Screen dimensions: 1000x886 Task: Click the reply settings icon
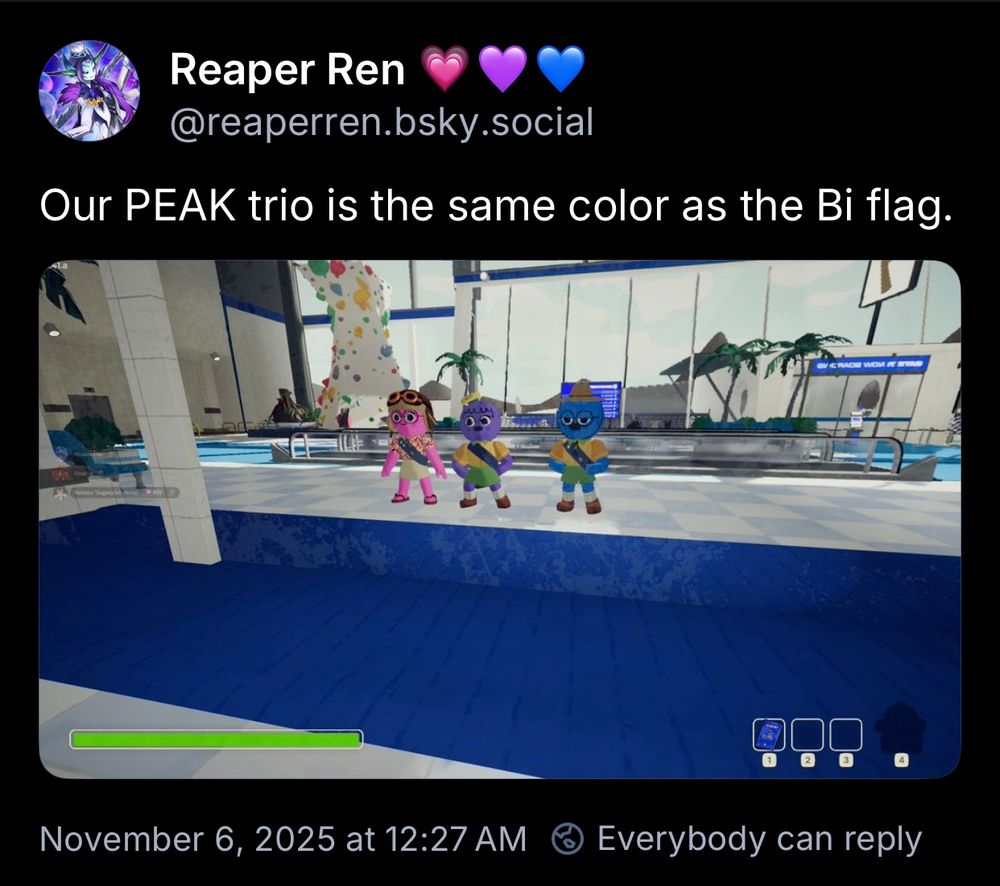568,839
